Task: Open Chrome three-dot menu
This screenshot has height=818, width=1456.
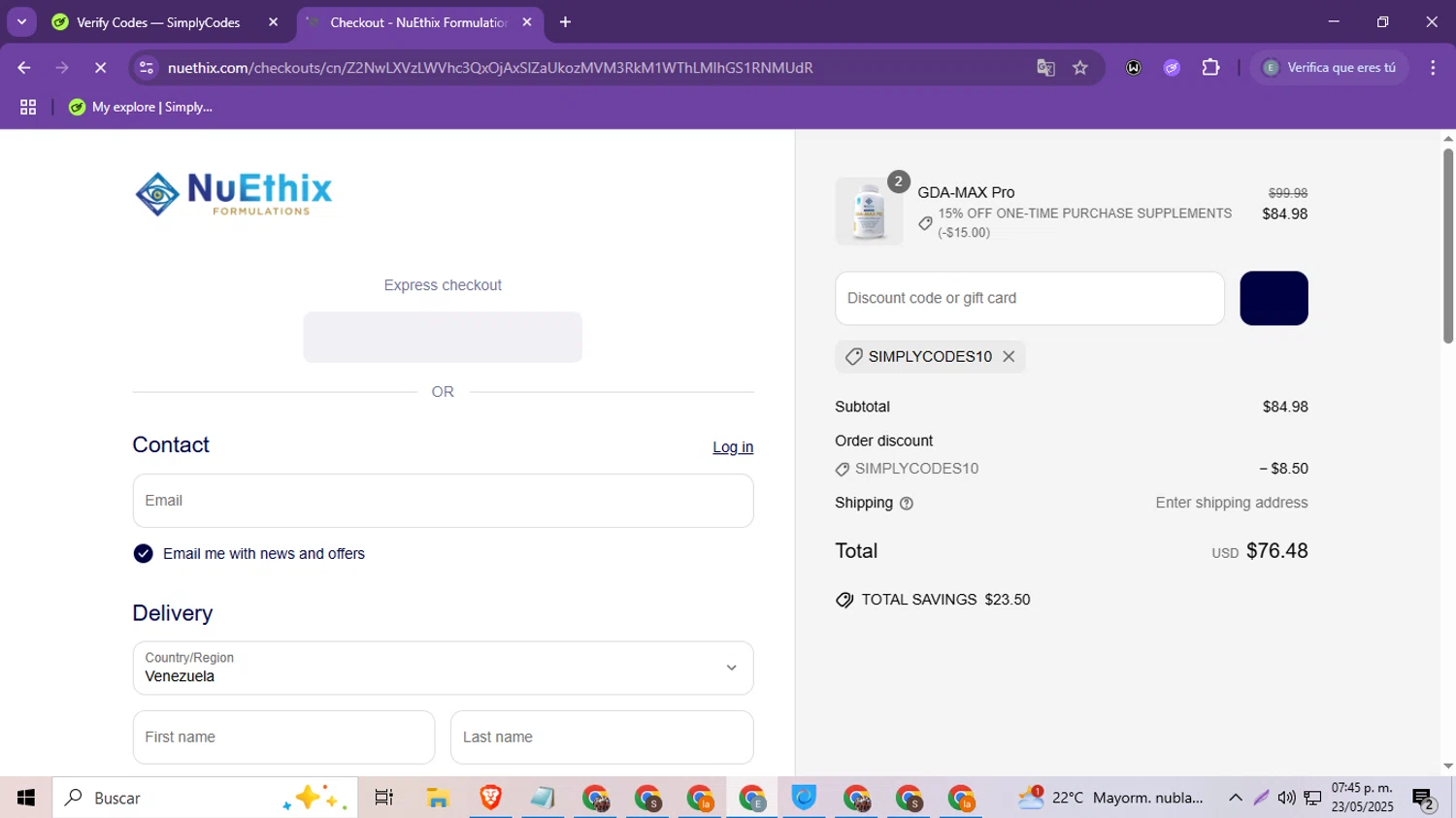Action: pos(1433,68)
